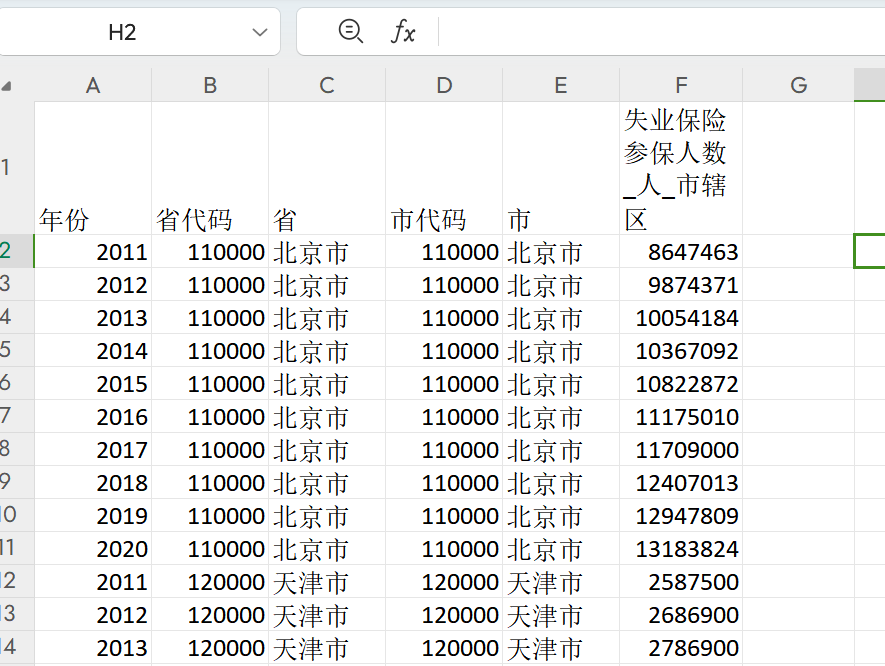The height and width of the screenshot is (666, 885).
Task: Click the 市 header cell in column E
Action: [x=561, y=168]
